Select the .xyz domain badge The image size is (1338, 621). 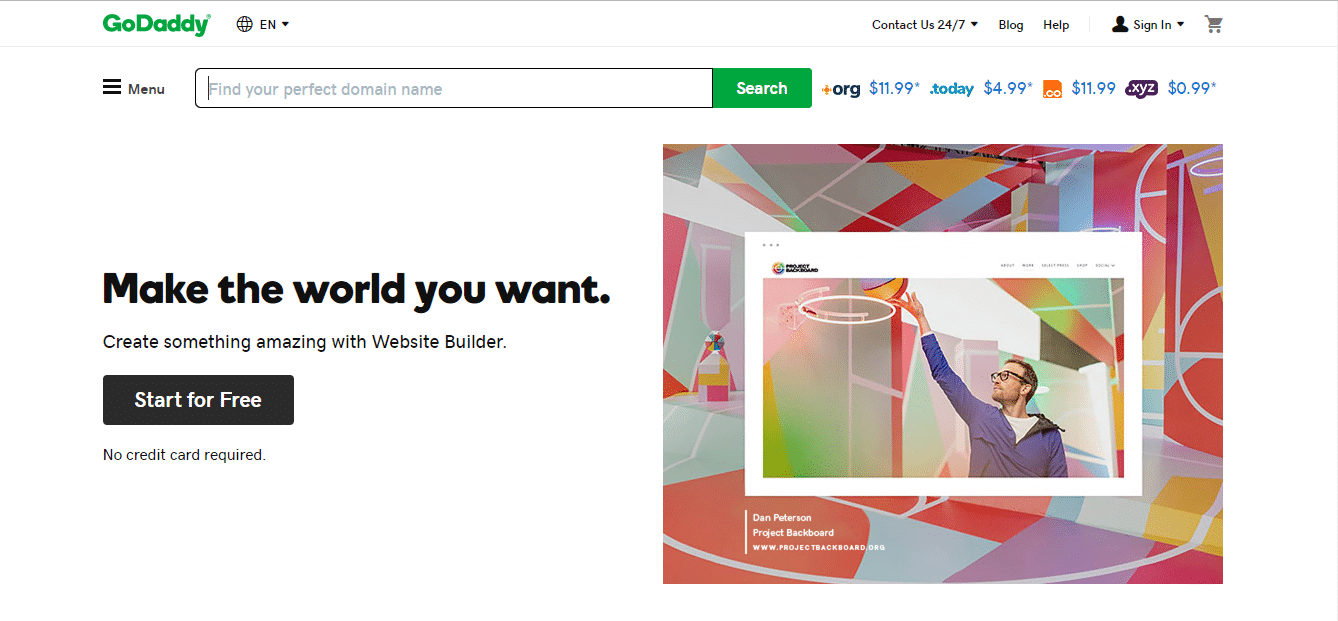click(x=1141, y=88)
